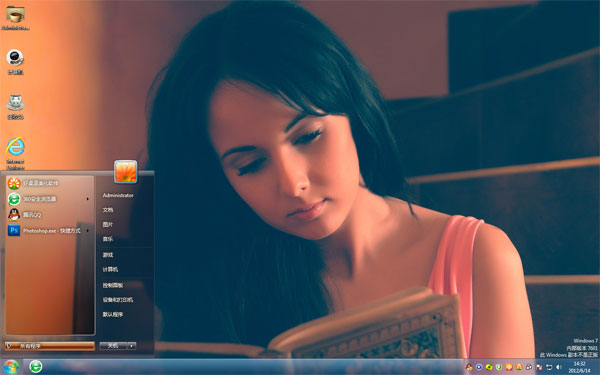Open 音乐 in the Start menu
600x375 pixels.
point(108,239)
